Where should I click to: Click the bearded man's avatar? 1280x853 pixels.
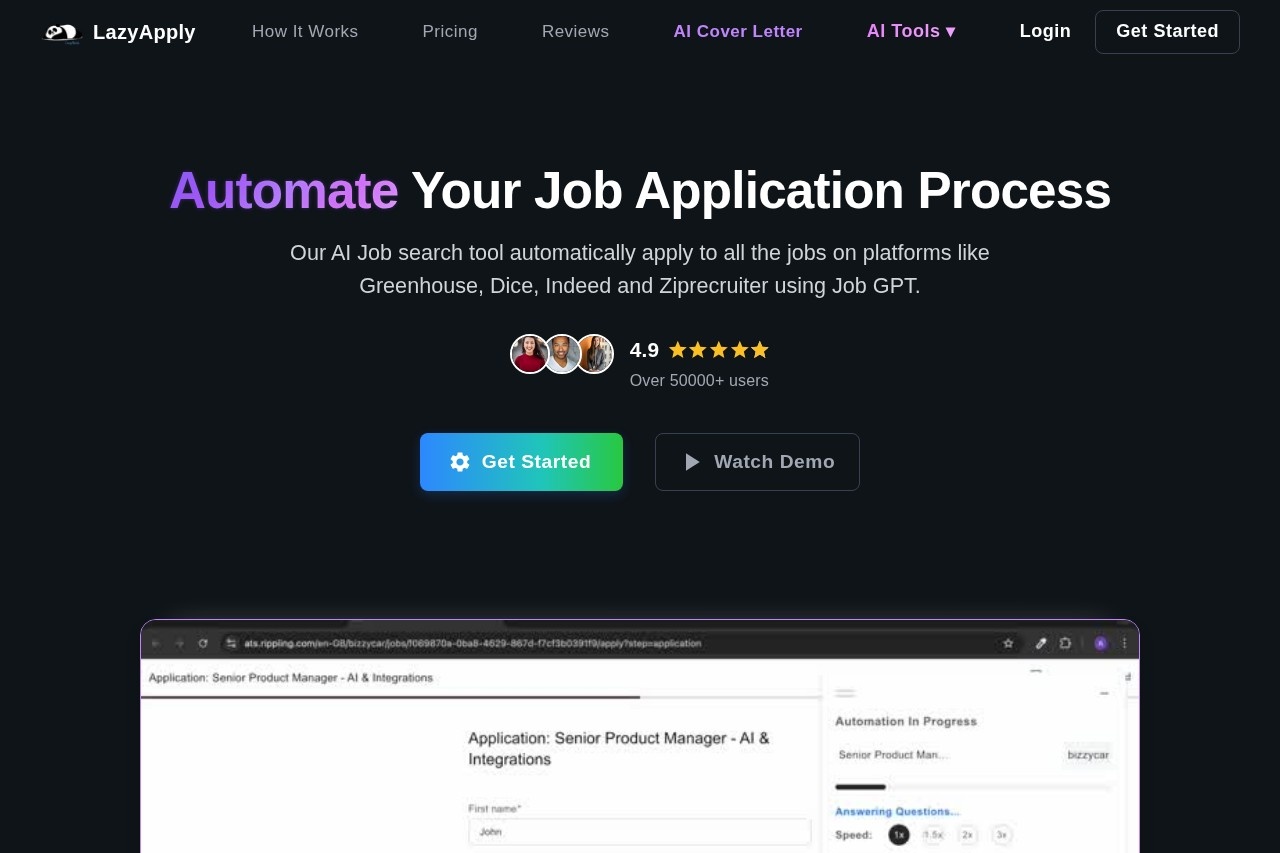point(562,354)
